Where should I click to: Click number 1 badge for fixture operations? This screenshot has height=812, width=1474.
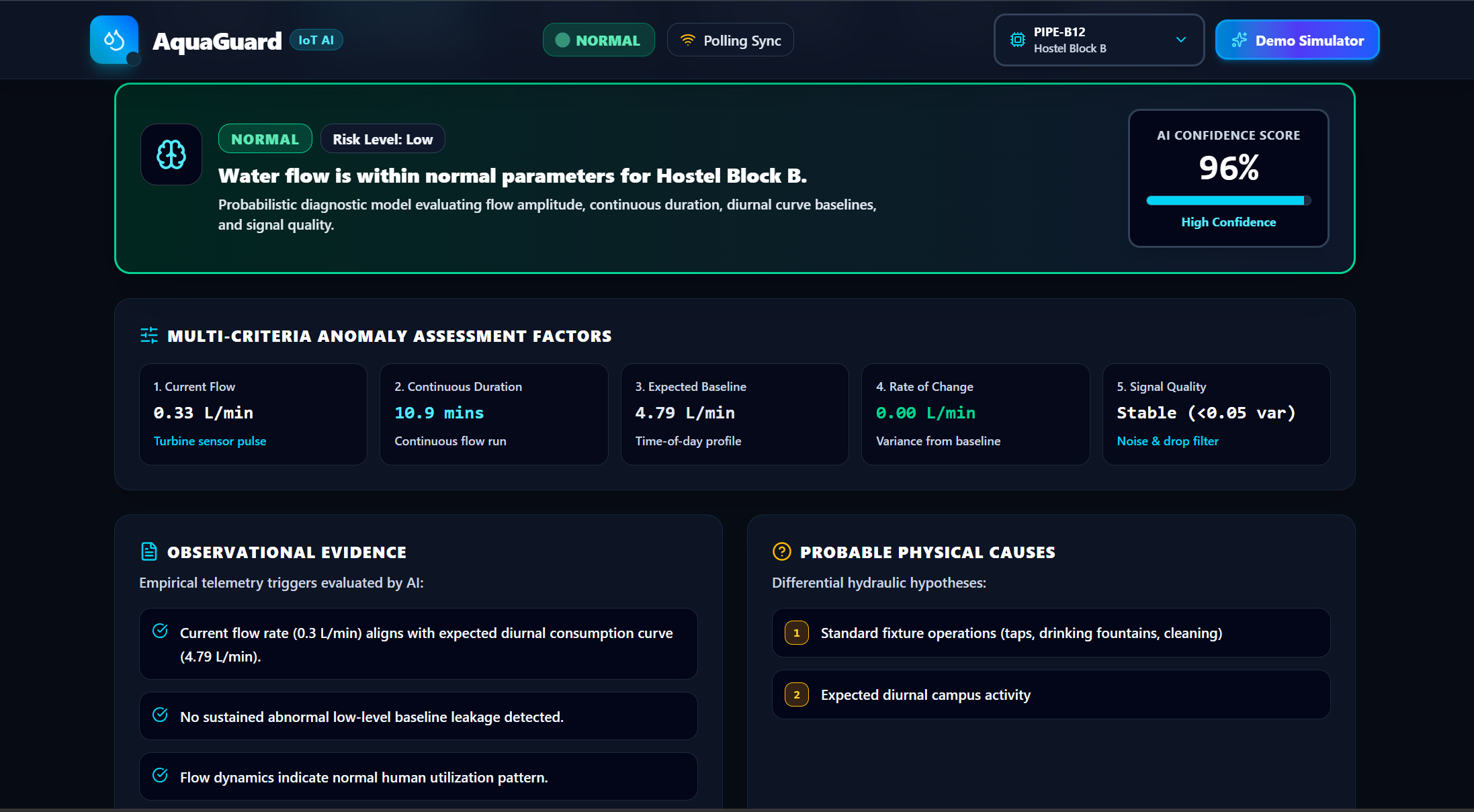point(797,633)
